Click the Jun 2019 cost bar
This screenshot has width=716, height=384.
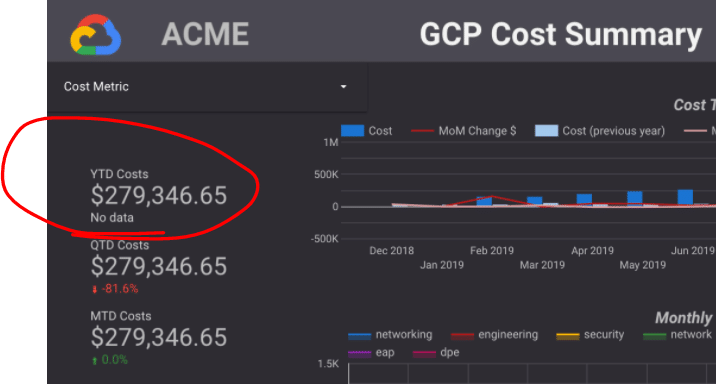[685, 198]
